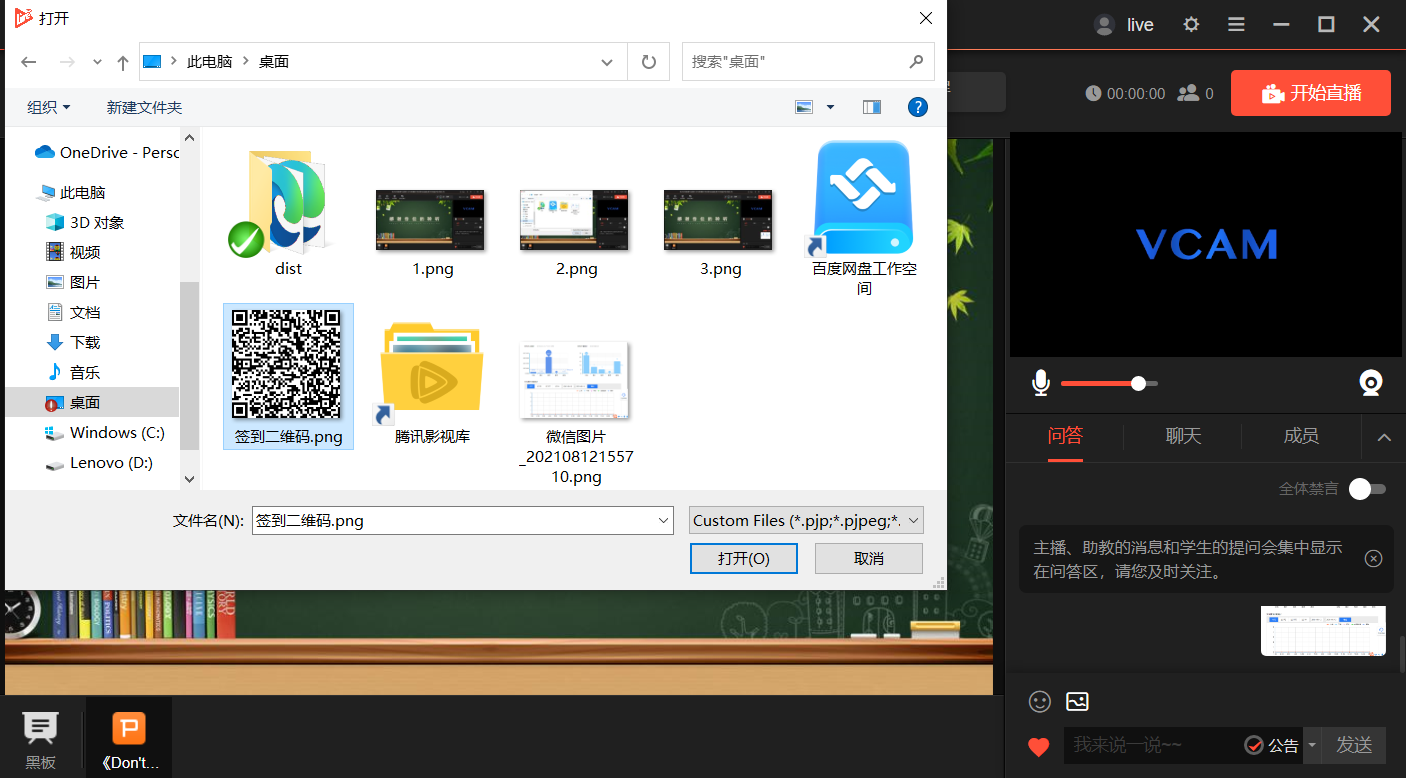1406x778 pixels.
Task: Select OneDrive in navigation tree
Action: (x=106, y=152)
